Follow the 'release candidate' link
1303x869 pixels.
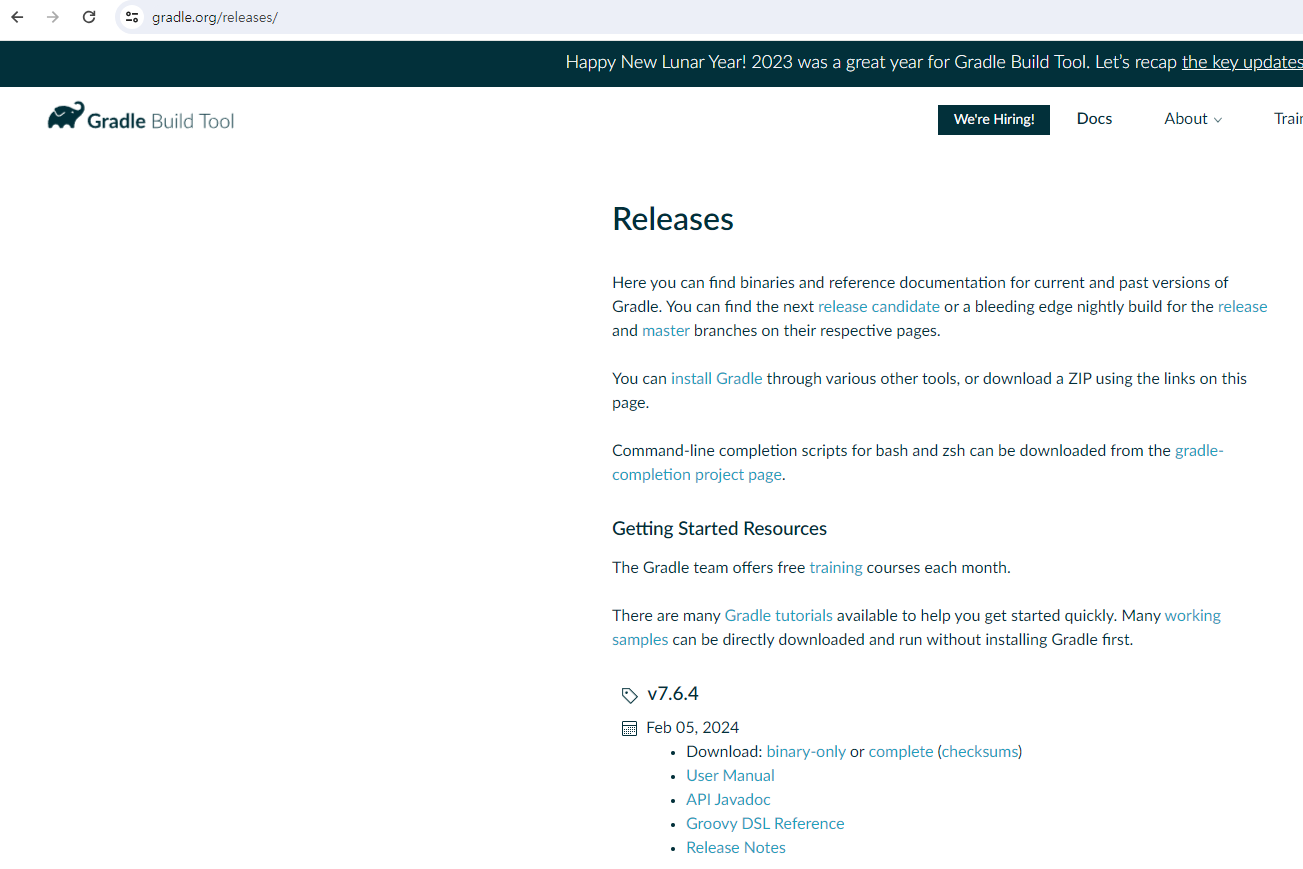pos(879,306)
